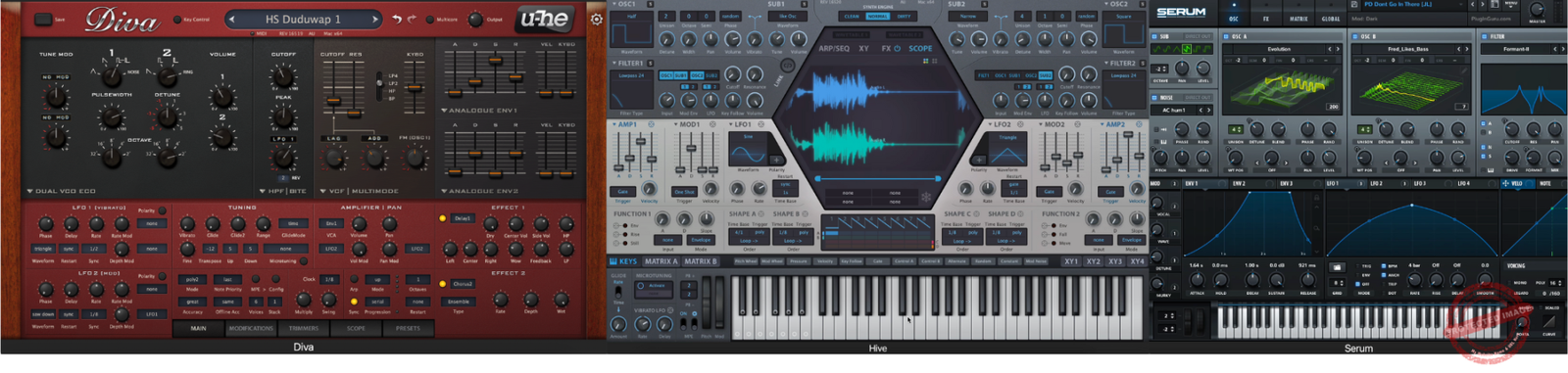Image resolution: width=1568 pixels, height=373 pixels.
Task: Click Diva's Save preset icon
Action: coord(43,19)
